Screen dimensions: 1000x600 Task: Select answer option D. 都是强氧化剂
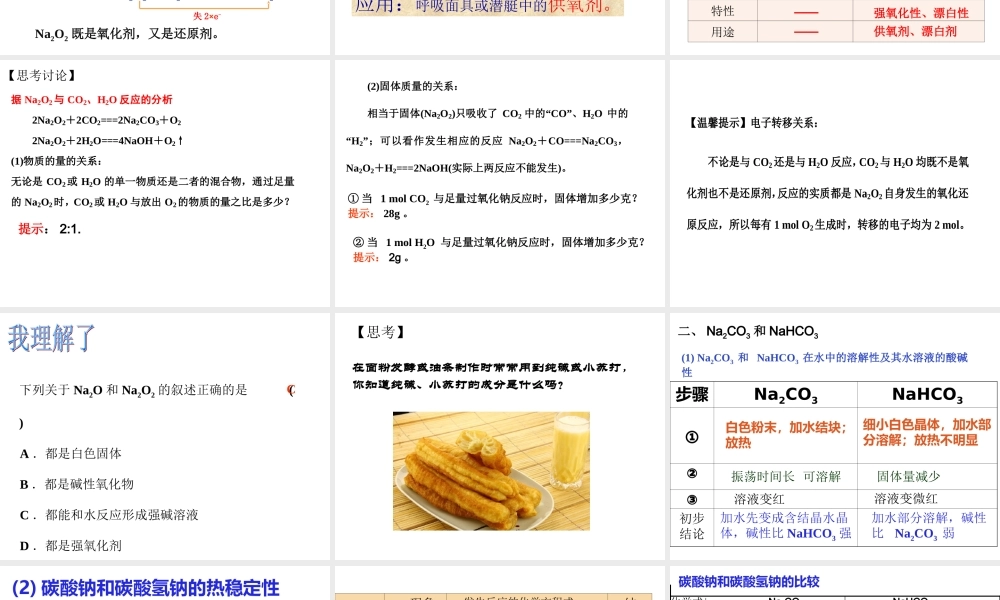70,545
